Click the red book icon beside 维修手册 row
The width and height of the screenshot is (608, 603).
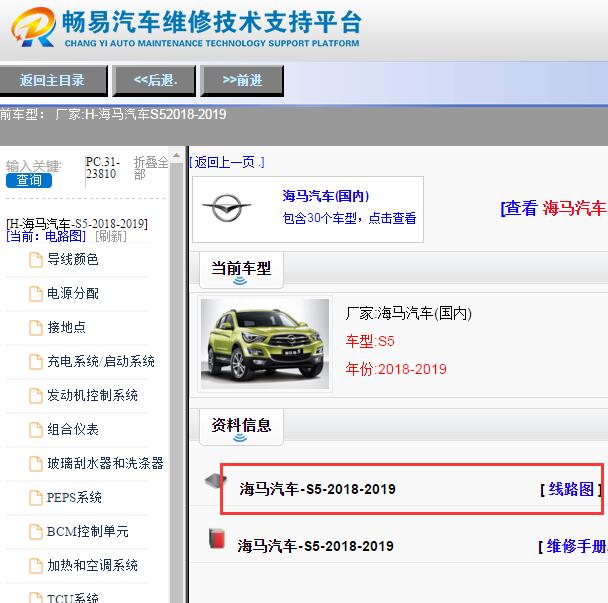[x=217, y=538]
